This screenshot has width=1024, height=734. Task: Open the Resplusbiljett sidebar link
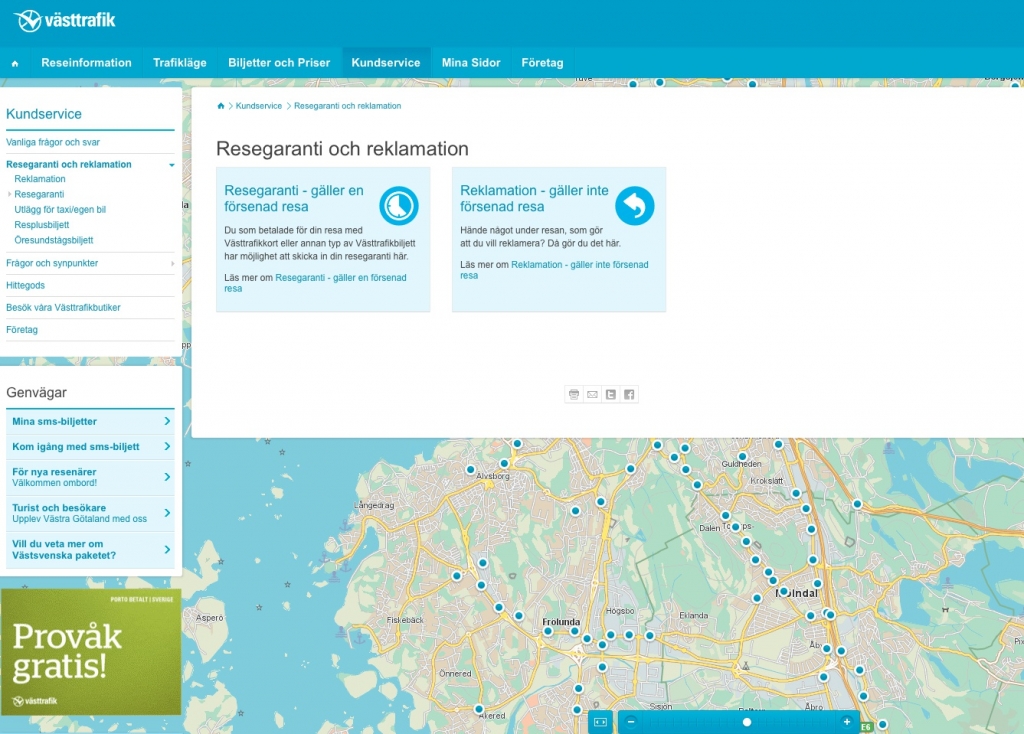pyautogui.click(x=42, y=225)
